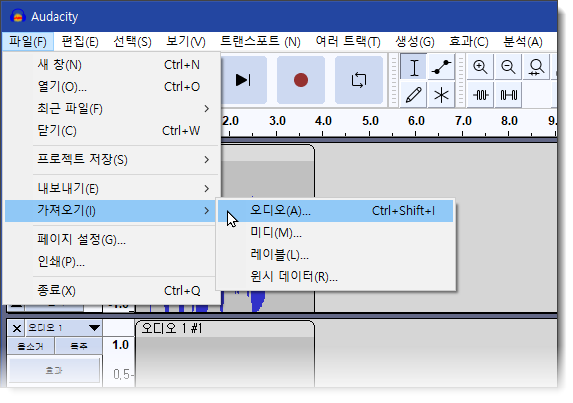This screenshot has height=403, width=573.
Task: Open the 생성(G) menu
Action: coord(415,42)
